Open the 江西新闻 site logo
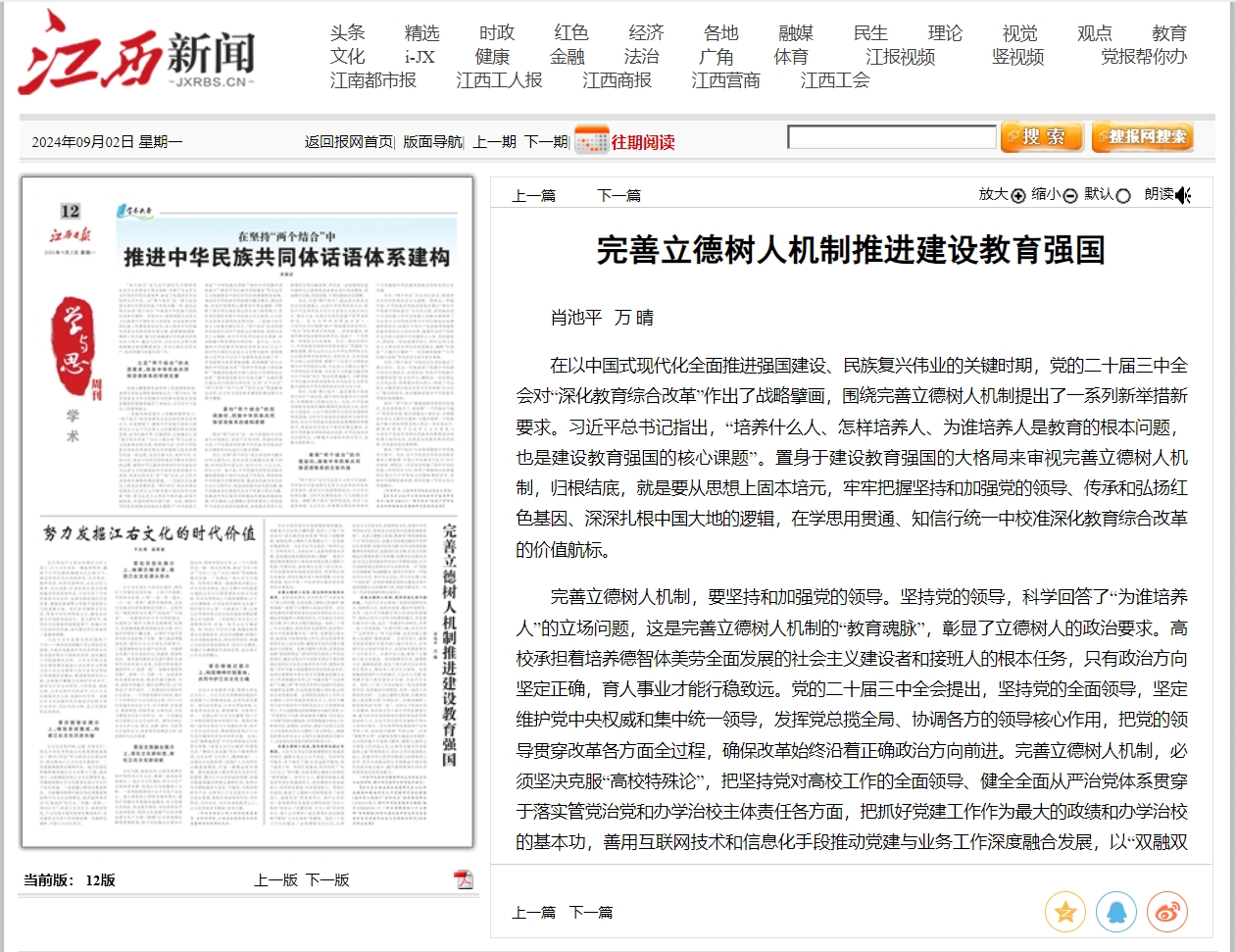 click(x=137, y=54)
